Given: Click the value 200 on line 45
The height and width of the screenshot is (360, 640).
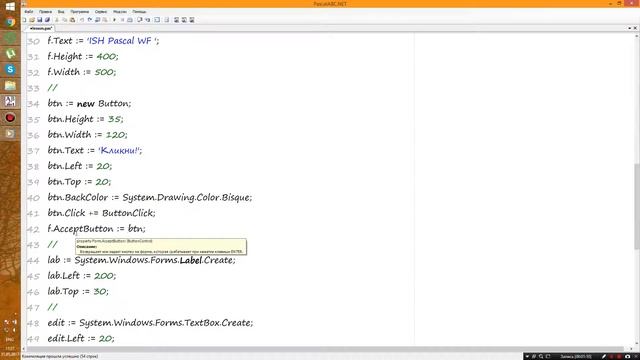Looking at the screenshot, I should 104,276.
